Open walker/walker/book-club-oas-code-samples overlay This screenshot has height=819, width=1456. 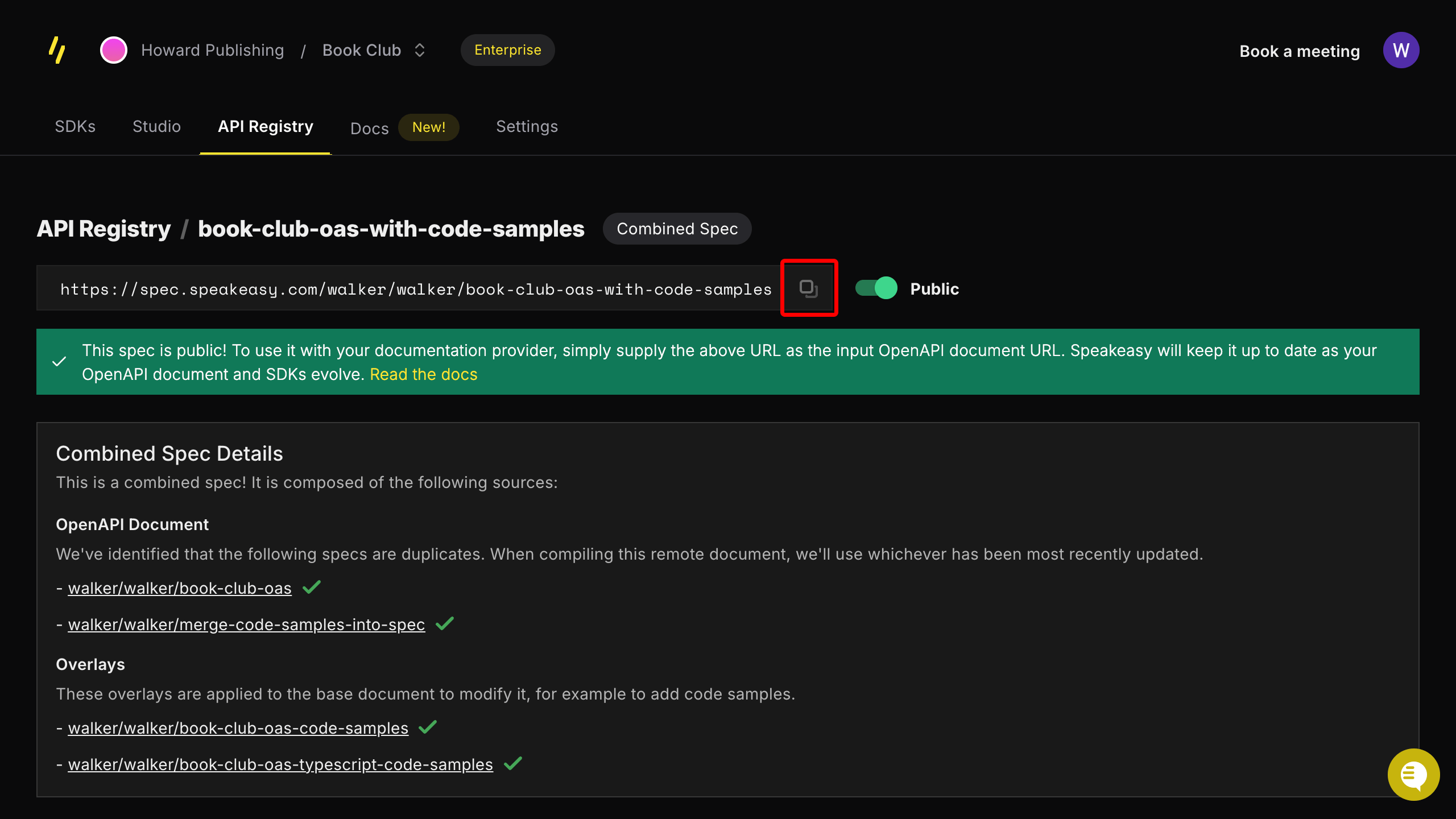238,728
